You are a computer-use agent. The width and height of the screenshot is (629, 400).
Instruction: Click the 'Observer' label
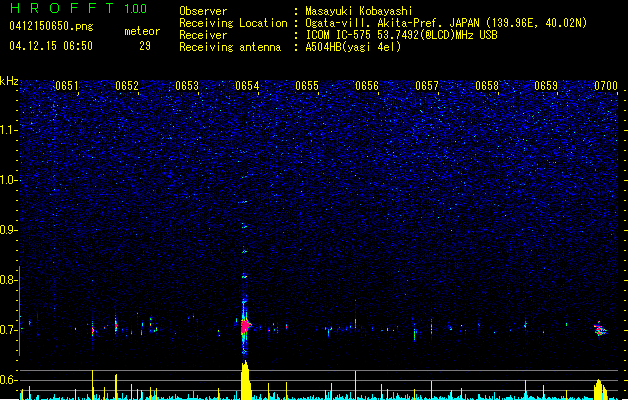(203, 11)
